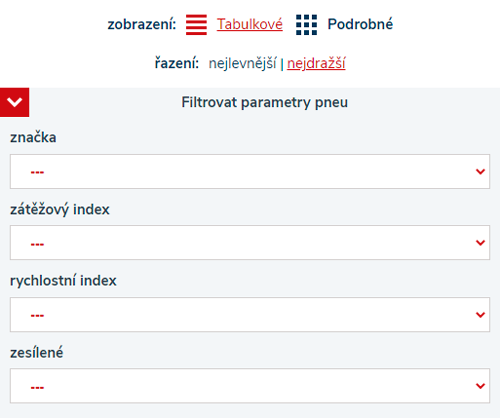
Task: Switch to Tabulkové display view
Action: point(250,24)
